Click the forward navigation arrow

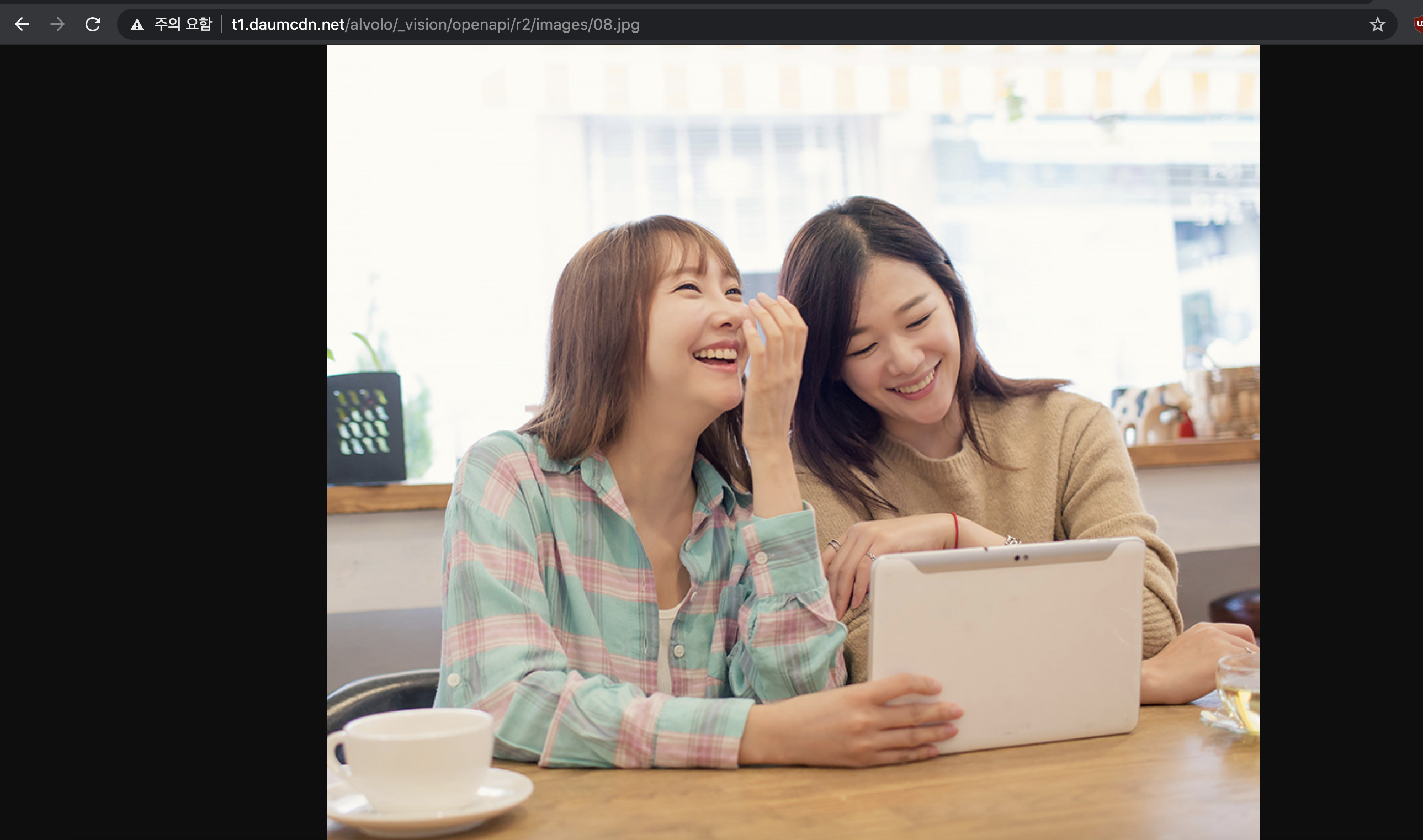57,24
